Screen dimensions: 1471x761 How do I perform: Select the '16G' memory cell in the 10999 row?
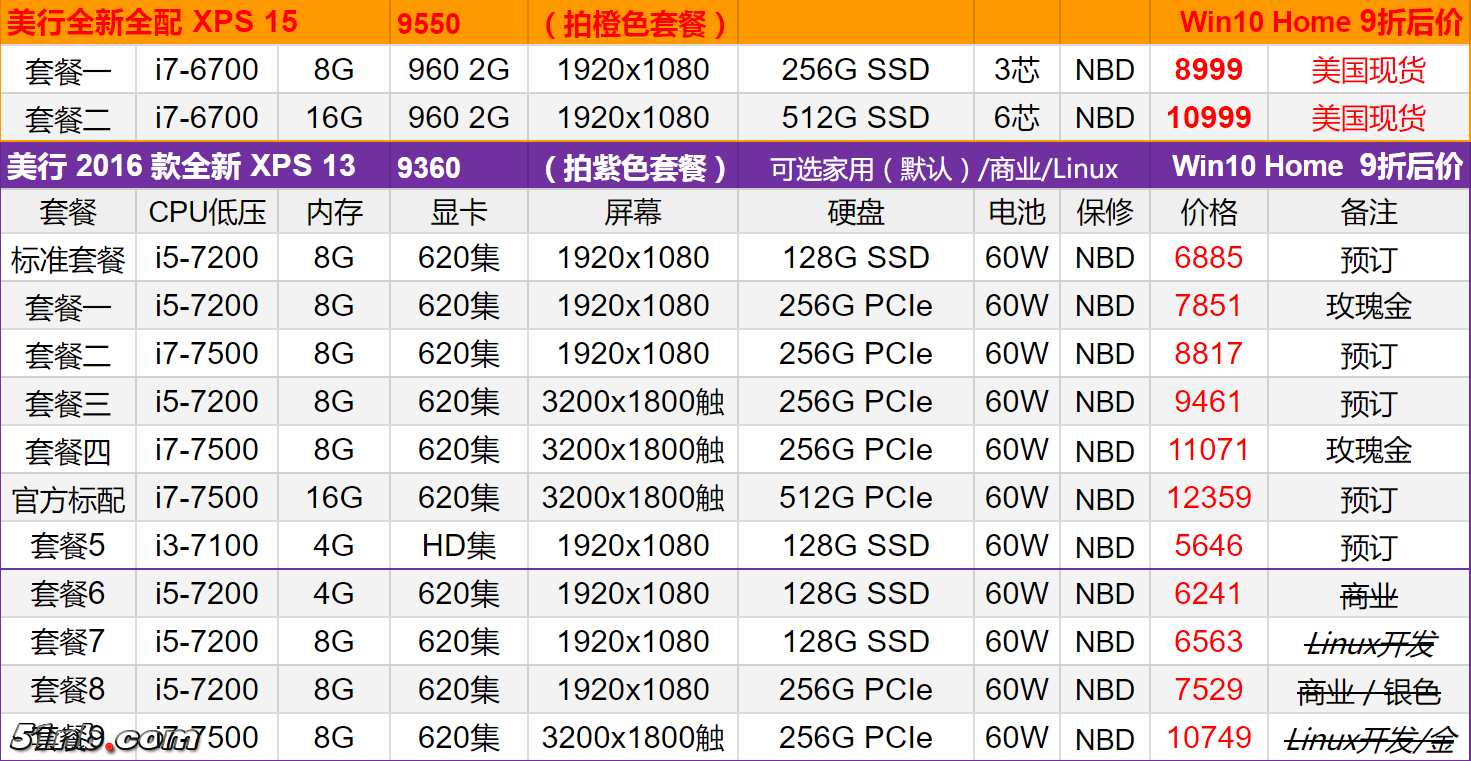(x=334, y=118)
